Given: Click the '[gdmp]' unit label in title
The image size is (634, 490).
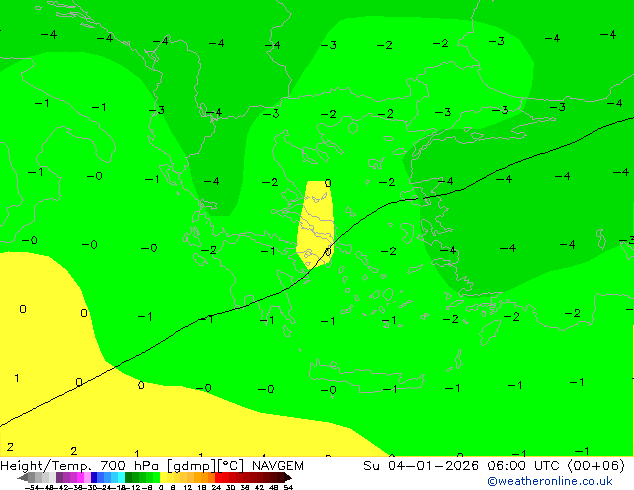Looking at the screenshot, I should pyautogui.click(x=192, y=466).
